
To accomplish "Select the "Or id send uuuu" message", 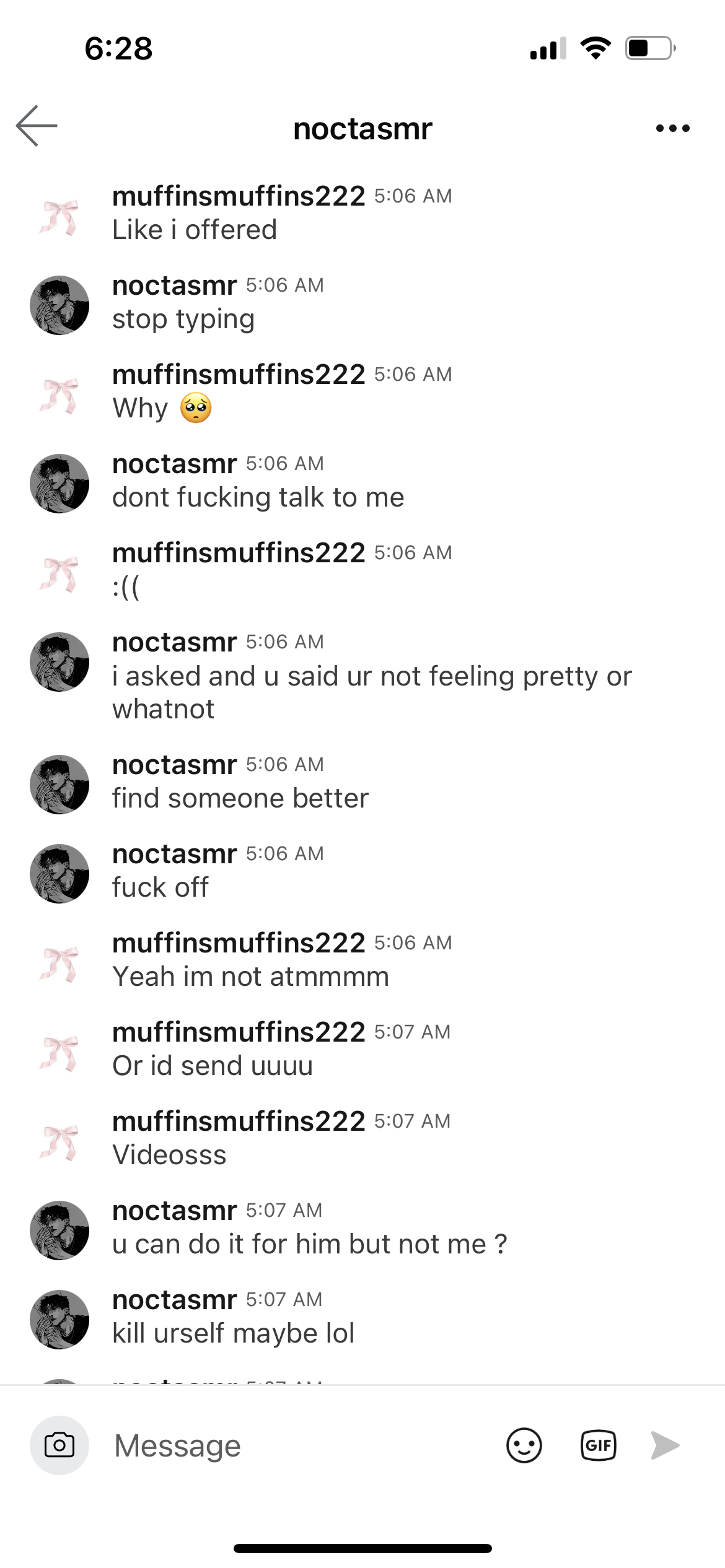I will 213,1066.
